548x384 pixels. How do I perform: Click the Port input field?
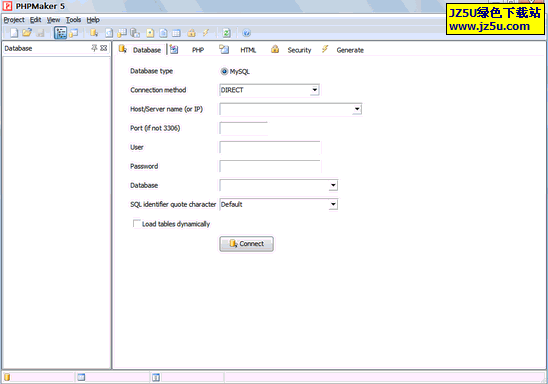click(x=243, y=128)
